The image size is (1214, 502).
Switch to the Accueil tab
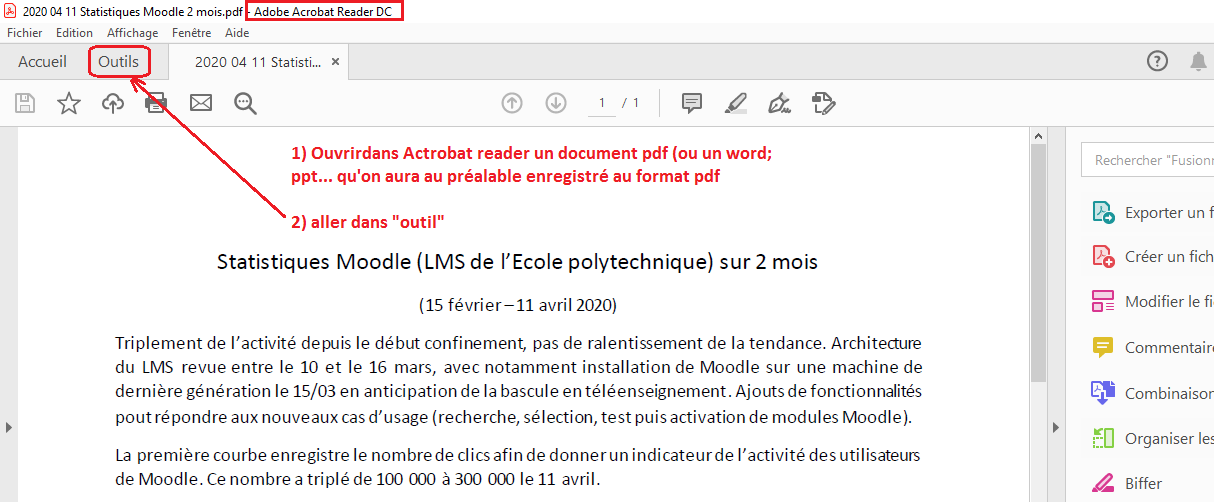pos(42,62)
